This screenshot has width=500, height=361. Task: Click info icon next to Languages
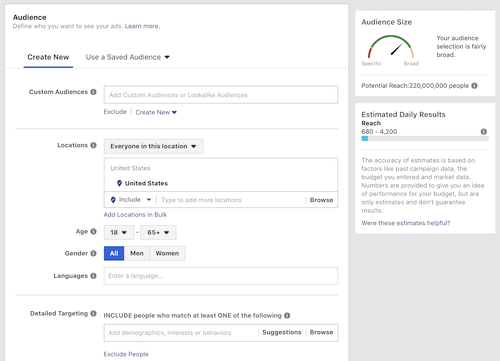tap(93, 276)
